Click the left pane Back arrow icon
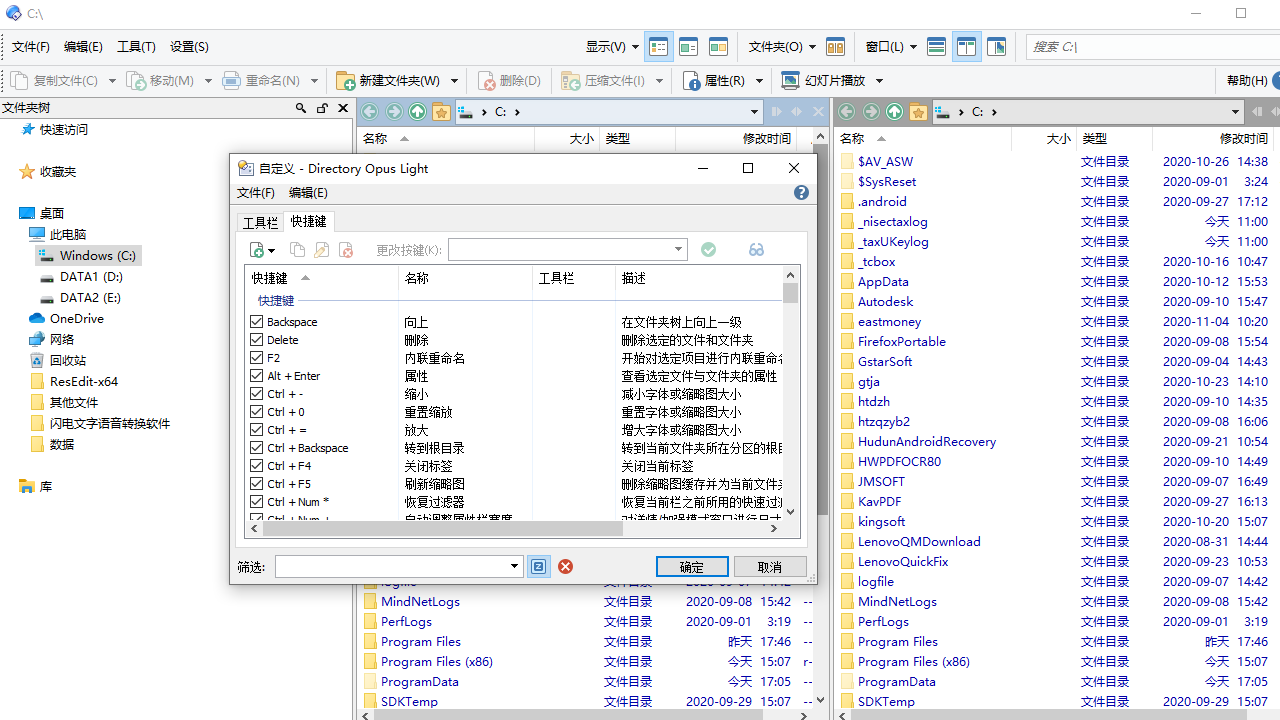 [370, 112]
